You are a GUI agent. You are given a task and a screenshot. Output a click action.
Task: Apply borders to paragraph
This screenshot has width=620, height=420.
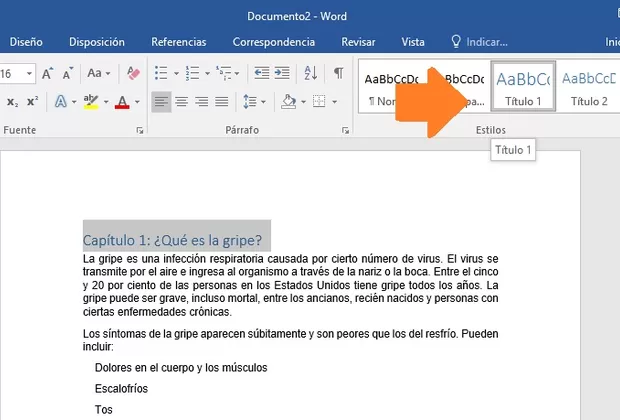[319, 101]
